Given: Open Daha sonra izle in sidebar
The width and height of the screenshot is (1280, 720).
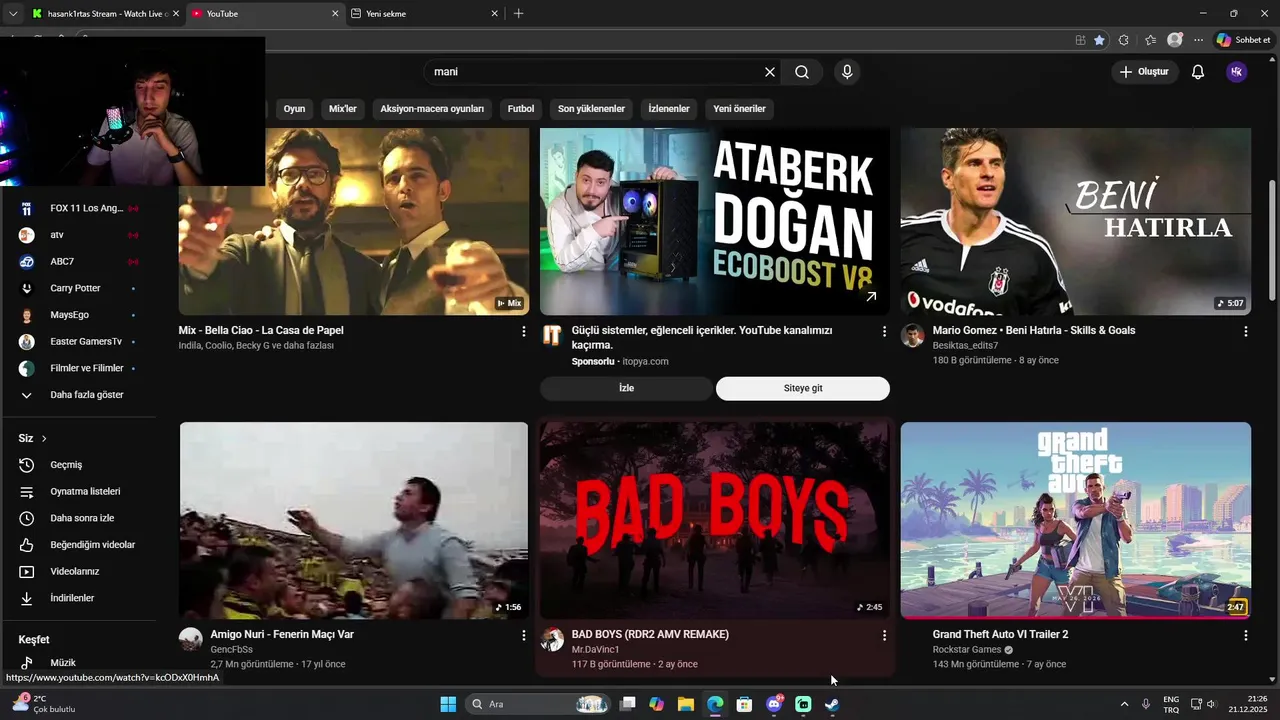Looking at the screenshot, I should (78, 518).
